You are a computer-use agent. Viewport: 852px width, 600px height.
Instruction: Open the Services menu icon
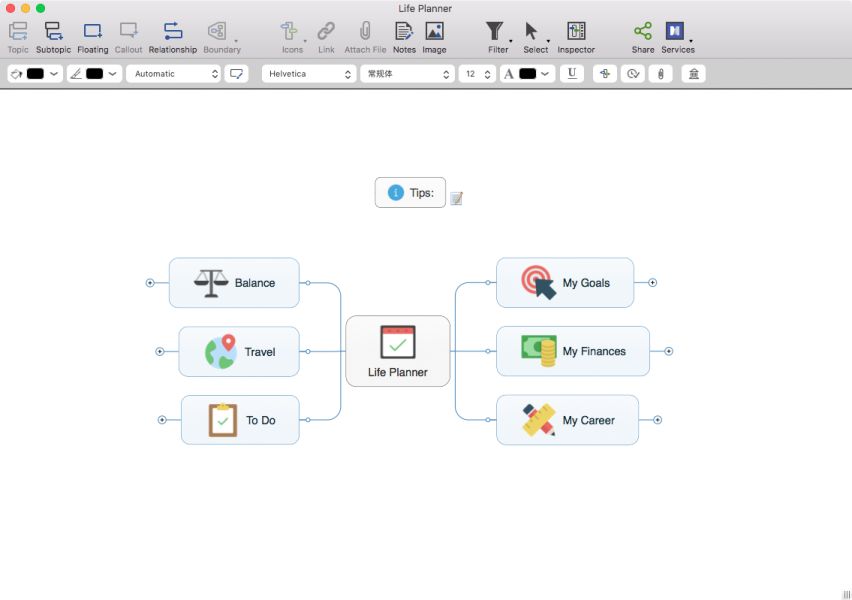tap(674, 31)
